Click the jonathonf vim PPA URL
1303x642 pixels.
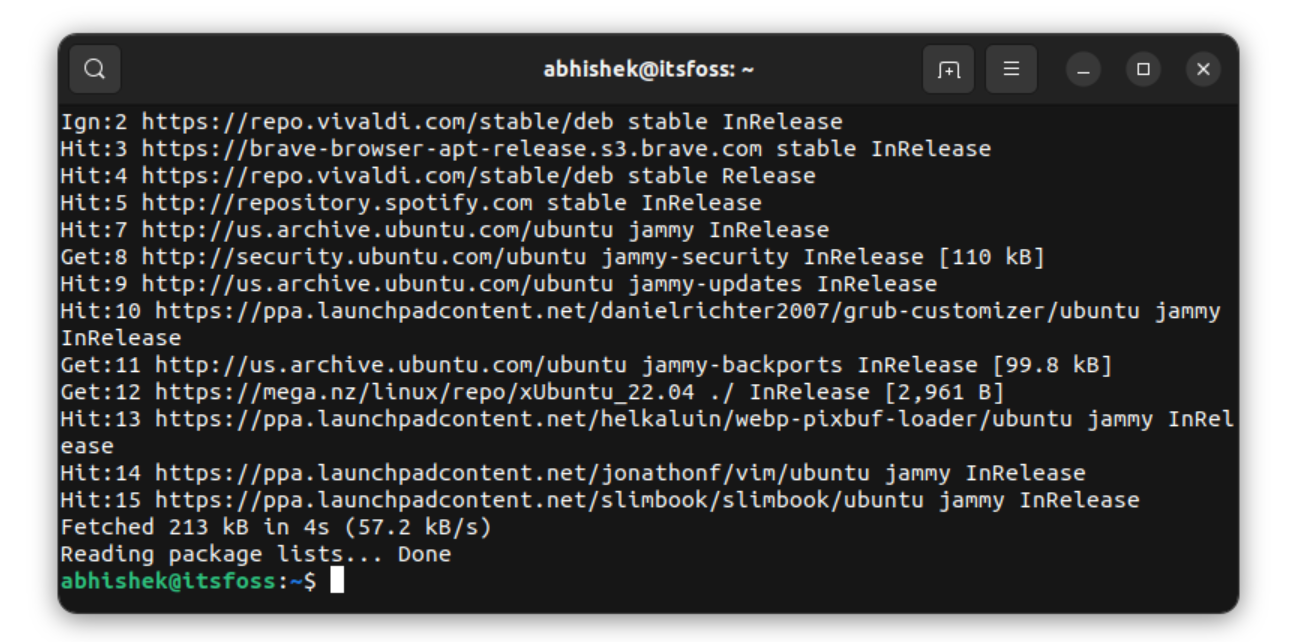[x=512, y=473]
